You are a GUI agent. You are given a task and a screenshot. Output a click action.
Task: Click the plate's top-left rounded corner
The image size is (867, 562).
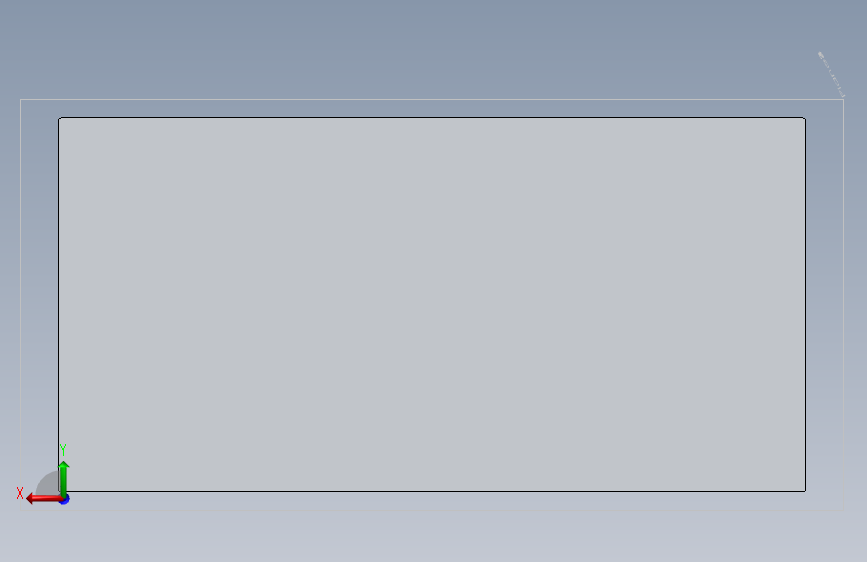[x=60, y=118]
